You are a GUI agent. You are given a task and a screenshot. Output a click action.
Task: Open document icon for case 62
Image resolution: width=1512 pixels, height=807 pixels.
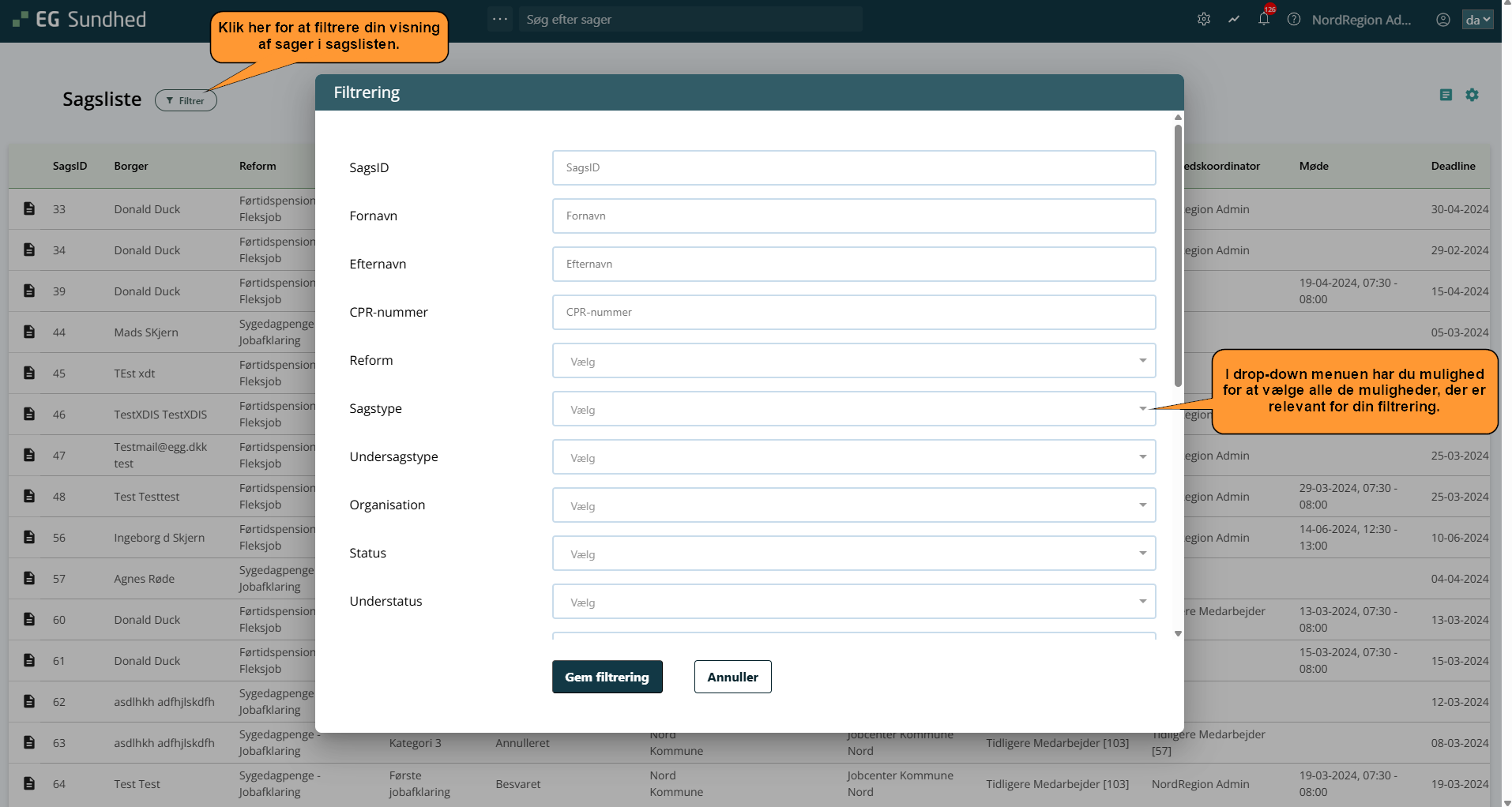[x=29, y=701]
